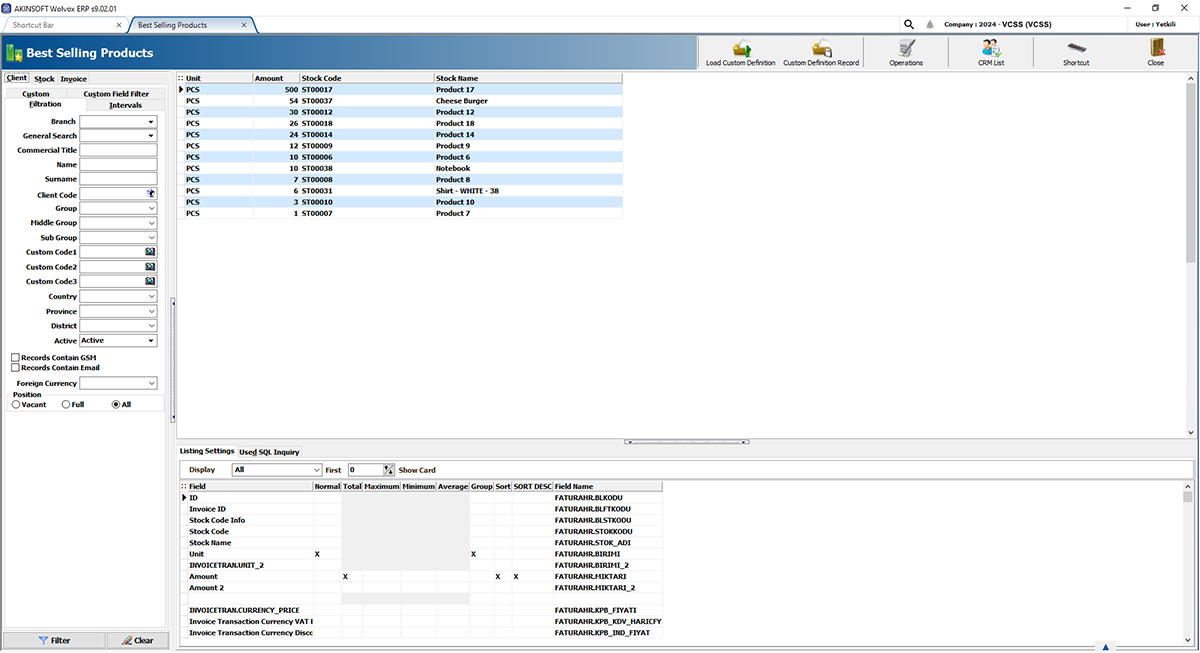Open the Custom Field Filter tab

pos(116,94)
